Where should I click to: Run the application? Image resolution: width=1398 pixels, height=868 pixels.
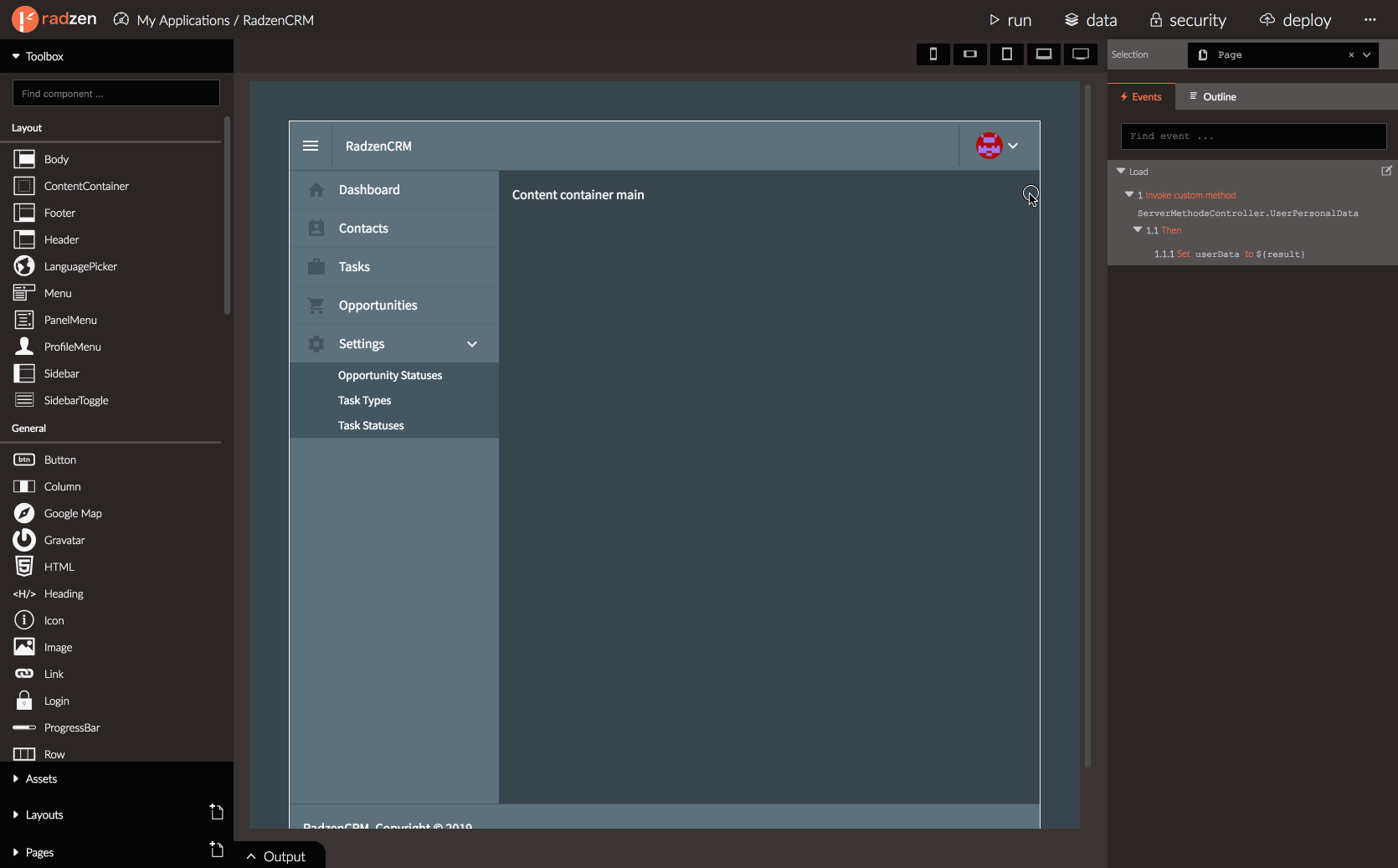click(1010, 20)
